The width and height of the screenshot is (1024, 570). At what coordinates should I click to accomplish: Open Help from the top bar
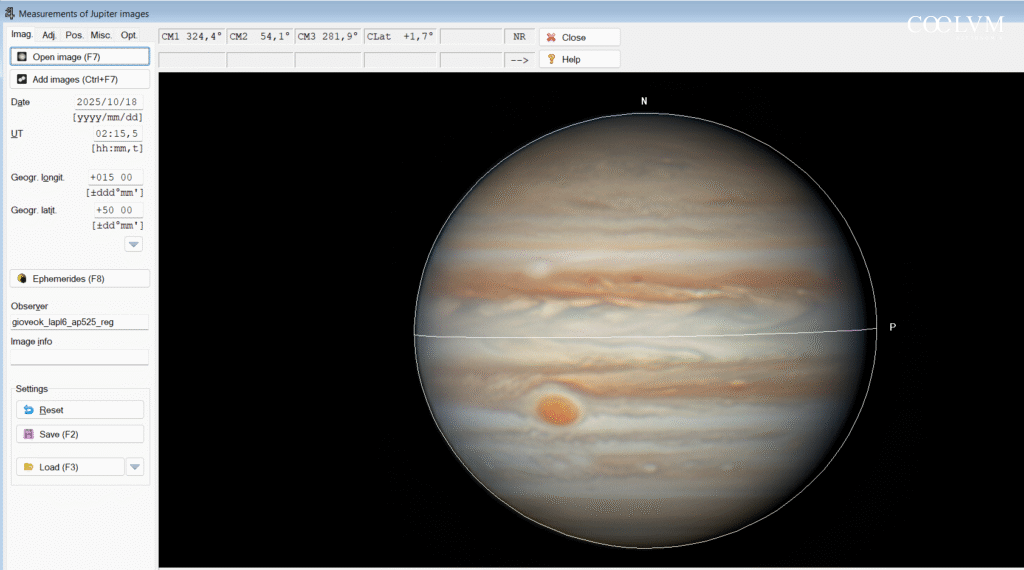pos(580,59)
